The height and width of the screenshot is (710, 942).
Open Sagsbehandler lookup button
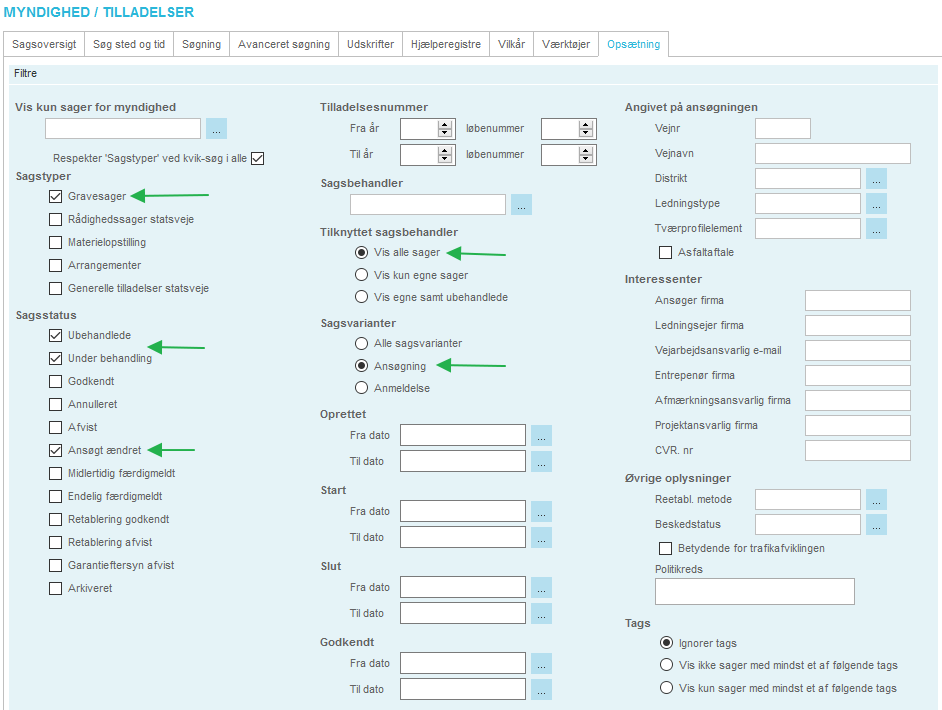[521, 205]
